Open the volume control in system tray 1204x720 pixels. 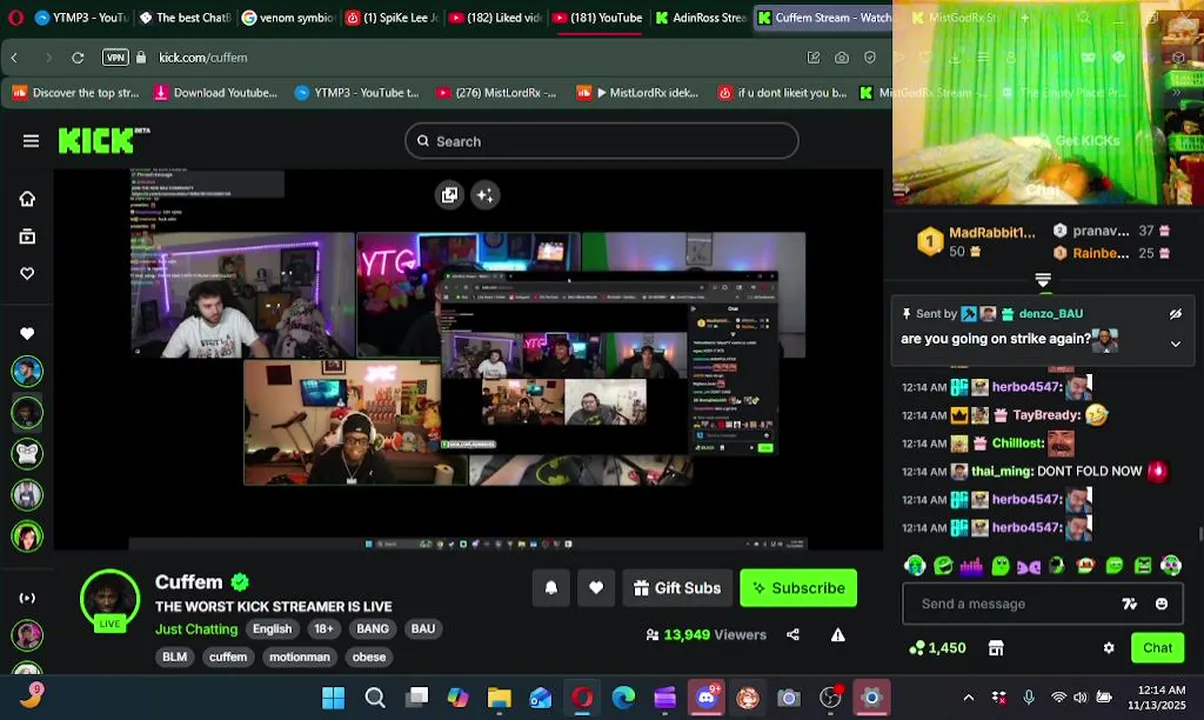click(1080, 697)
